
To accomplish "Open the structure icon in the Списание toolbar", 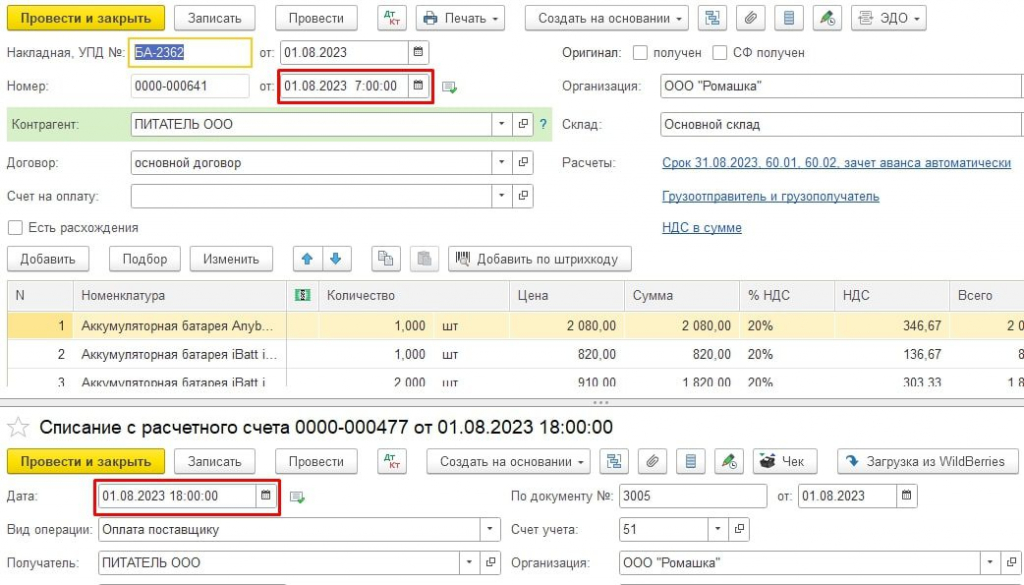I will point(614,461).
